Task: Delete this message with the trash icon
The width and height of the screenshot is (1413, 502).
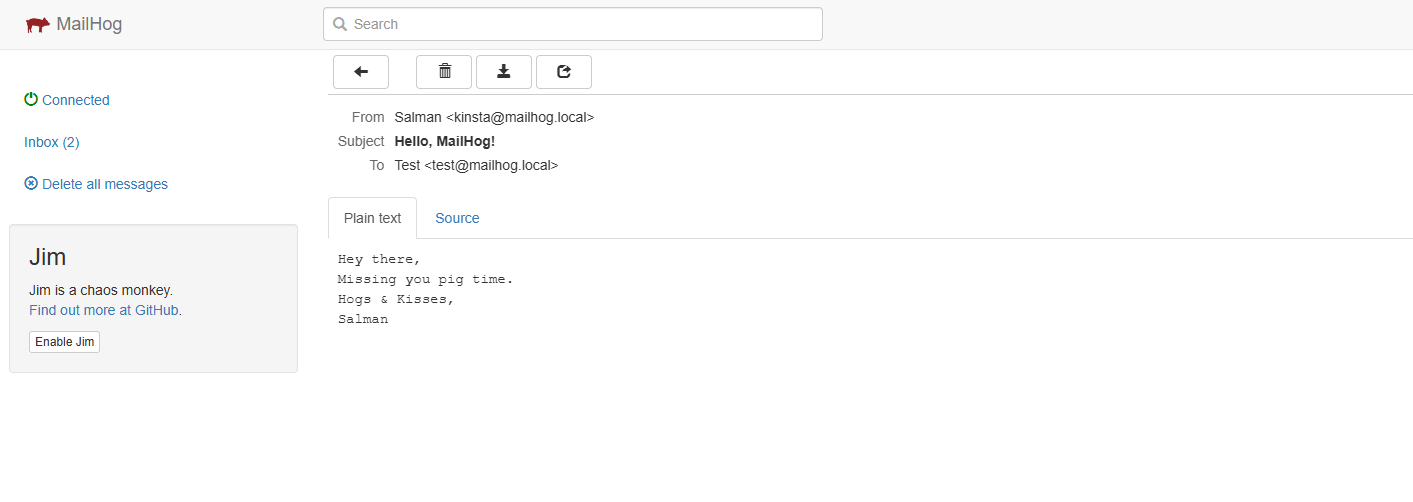Action: click(445, 72)
